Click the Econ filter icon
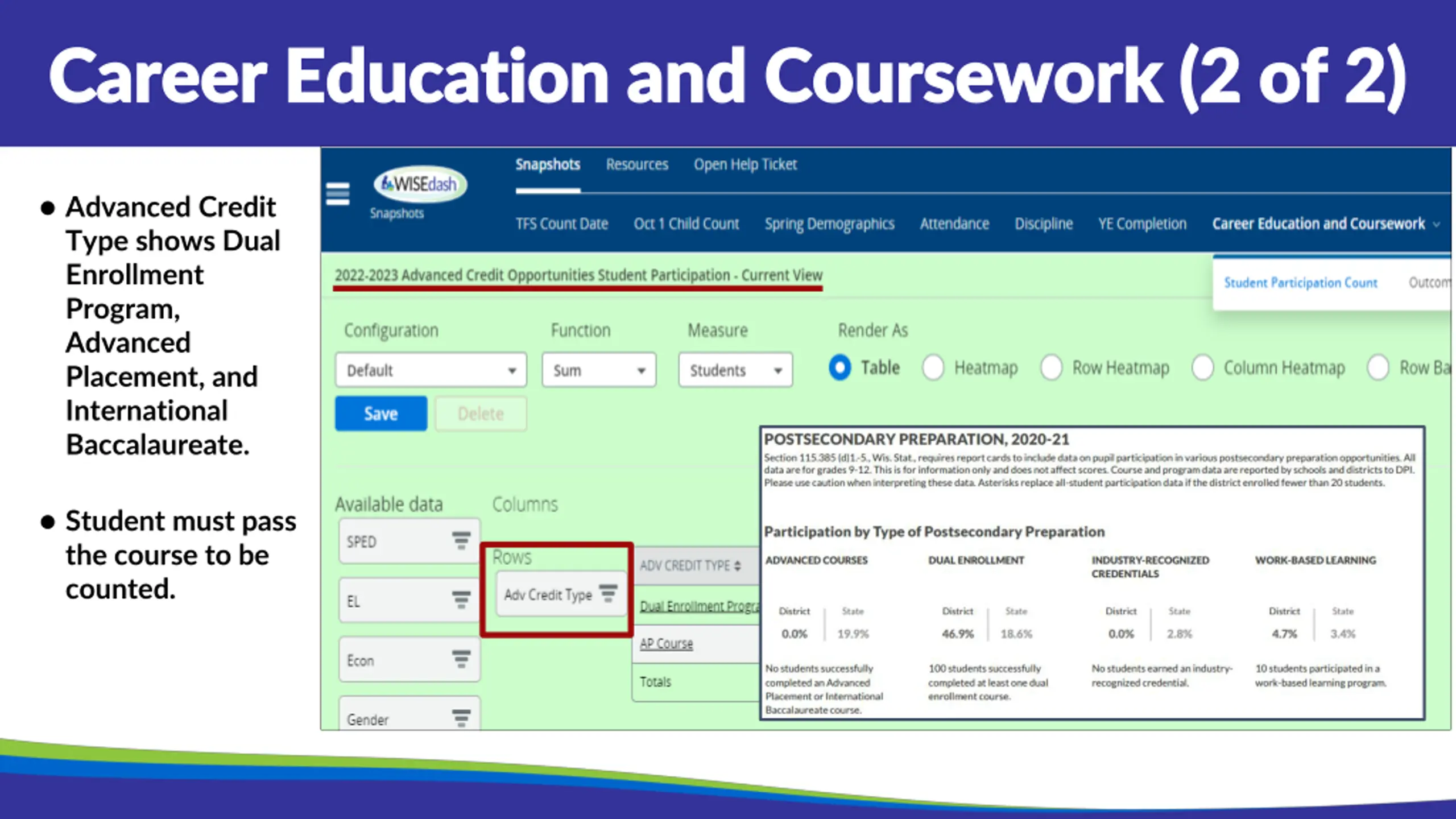 pos(461,659)
